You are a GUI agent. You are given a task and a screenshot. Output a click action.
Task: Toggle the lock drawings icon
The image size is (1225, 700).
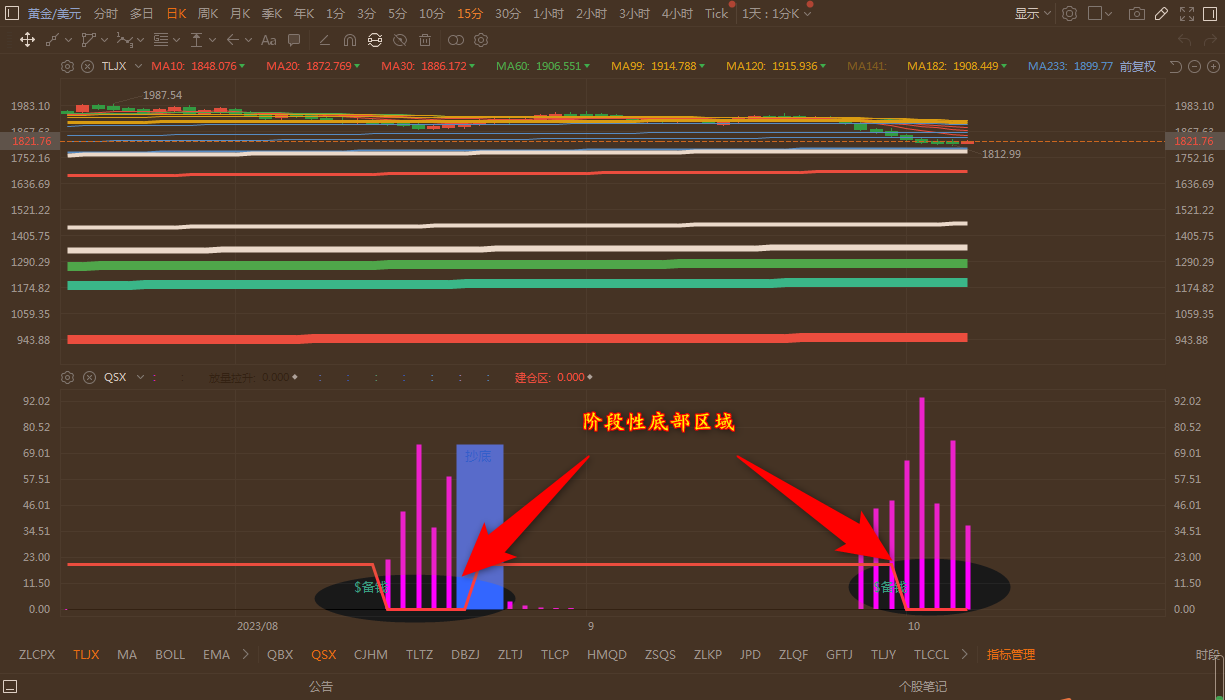tap(375, 40)
